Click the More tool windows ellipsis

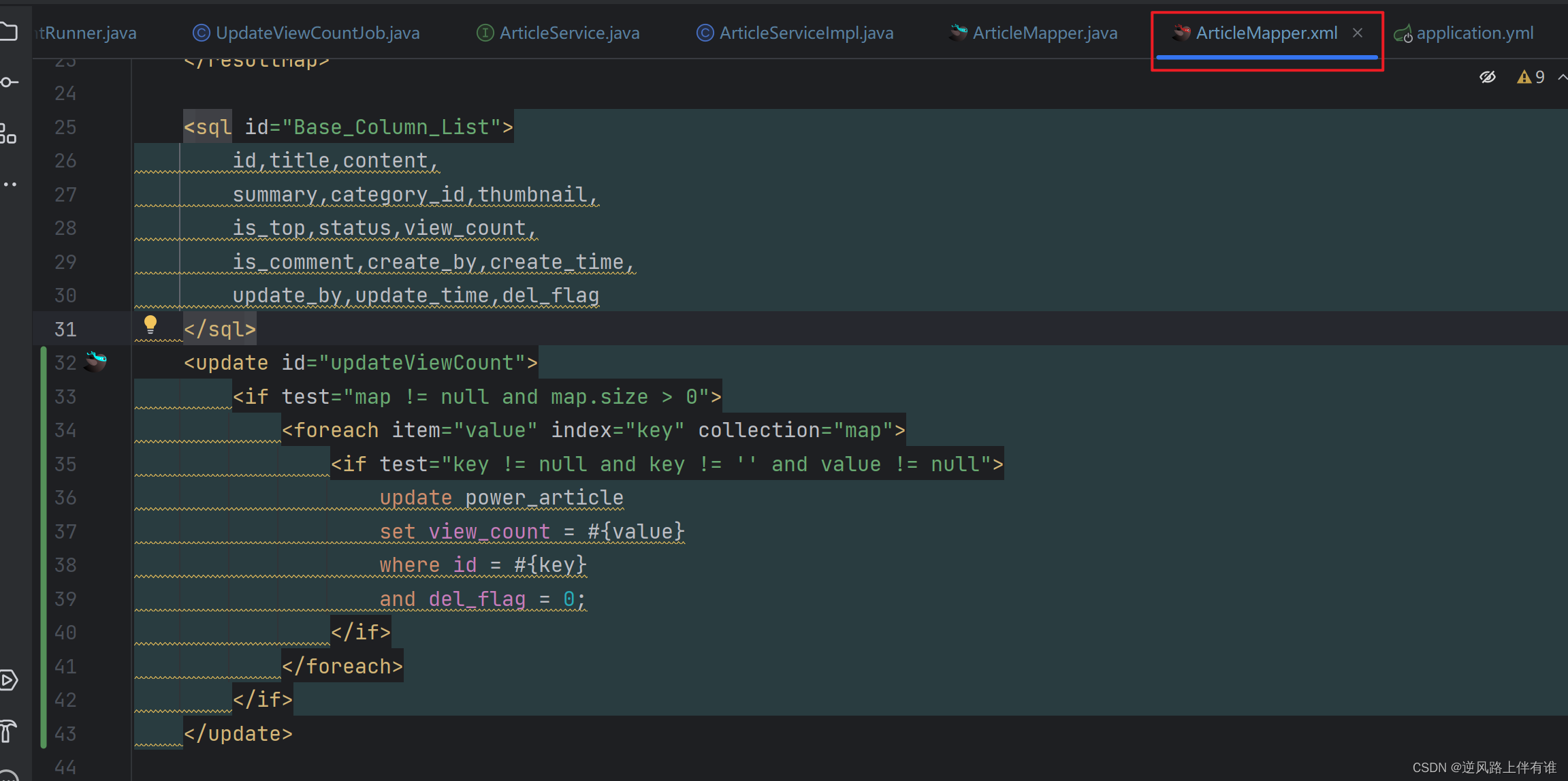pyautogui.click(x=8, y=184)
